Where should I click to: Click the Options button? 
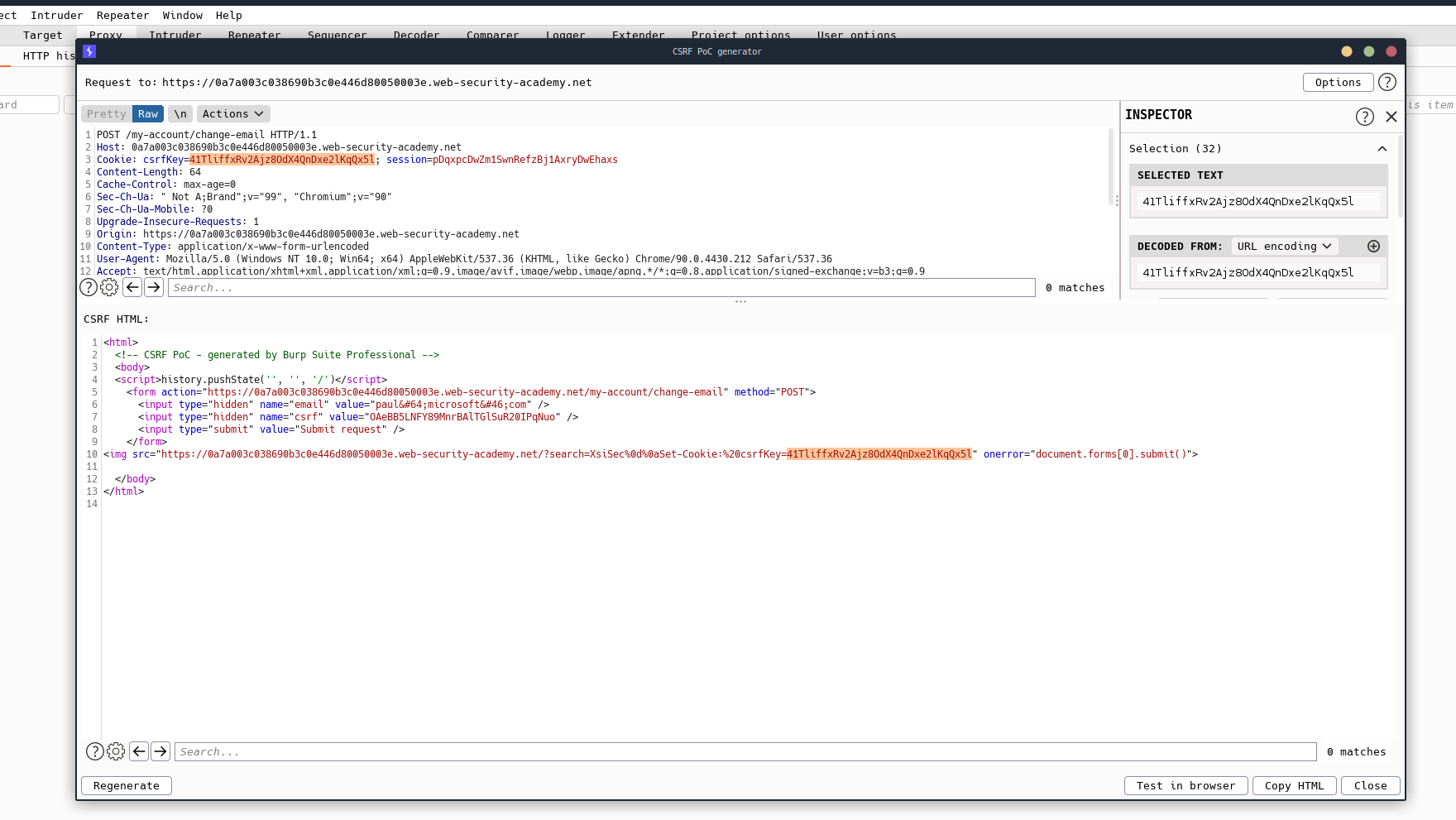pos(1338,82)
